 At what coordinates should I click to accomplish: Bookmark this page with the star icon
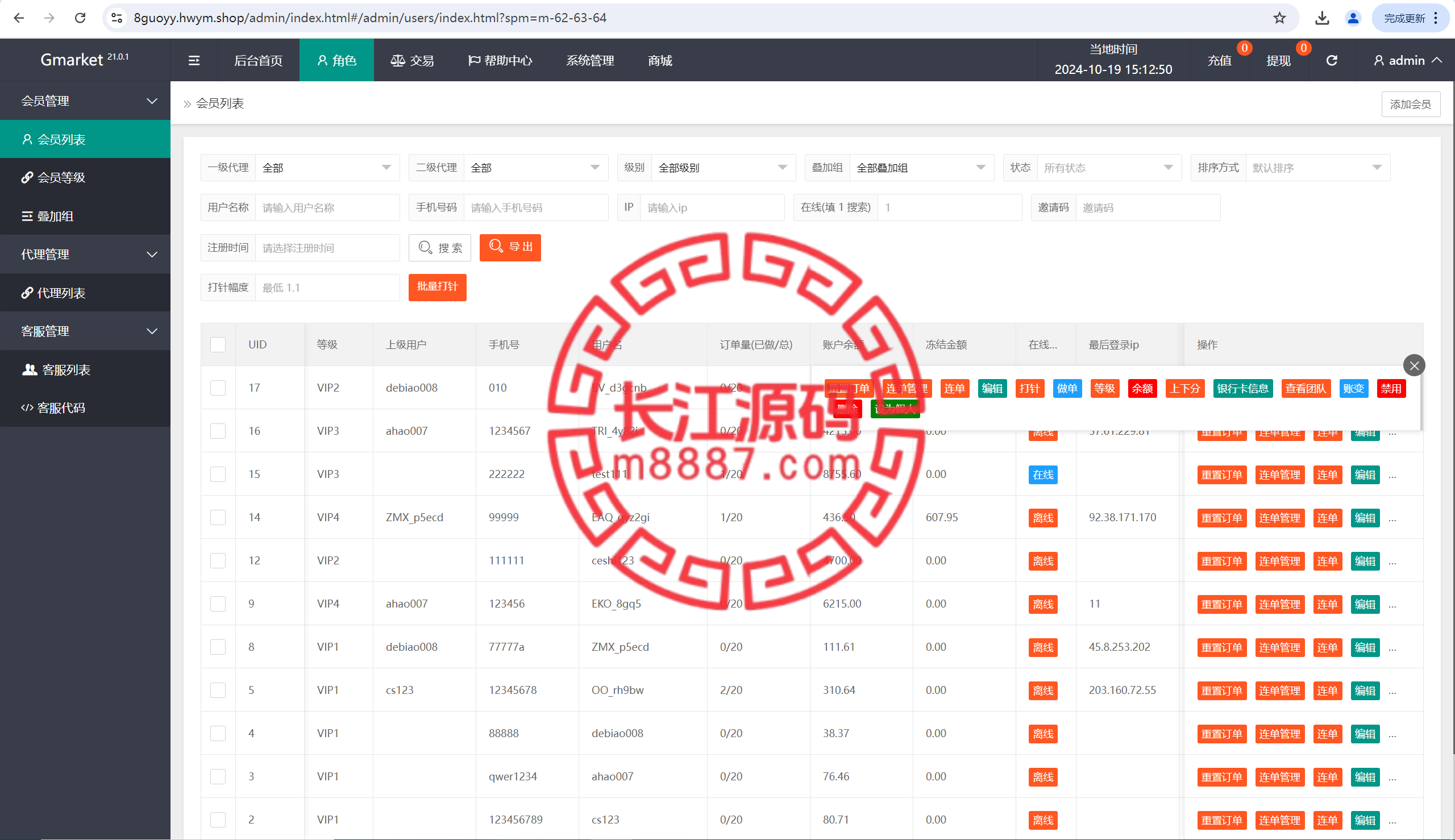pos(1279,18)
